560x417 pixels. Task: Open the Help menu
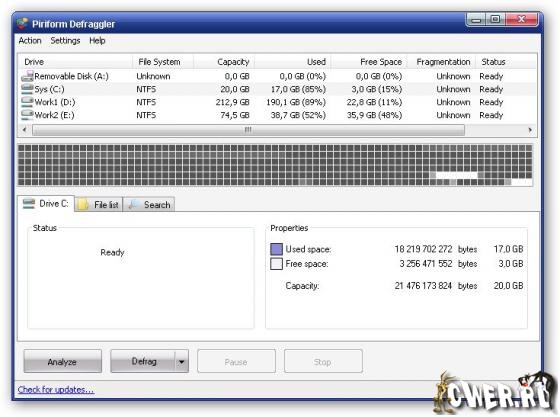click(97, 41)
